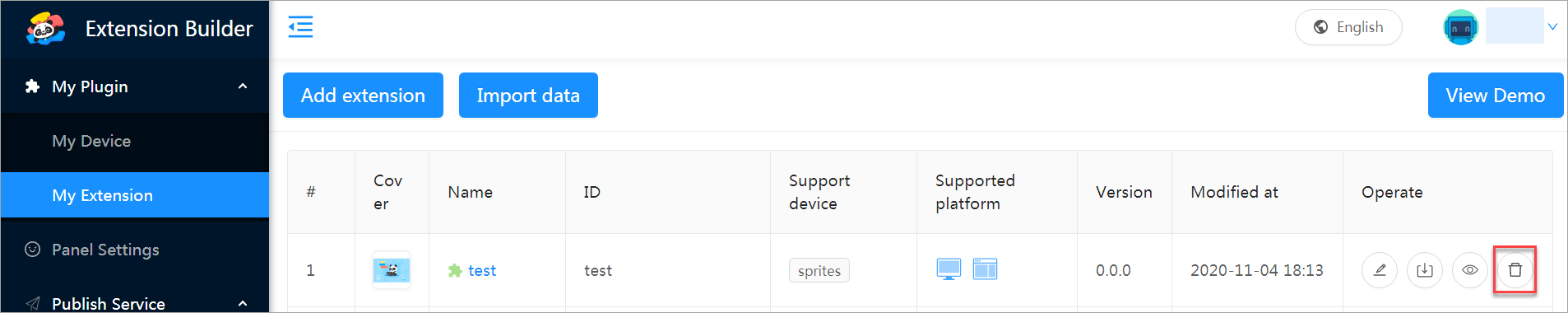
Task: Delete the test extension with the trash icon
Action: pyautogui.click(x=1515, y=270)
